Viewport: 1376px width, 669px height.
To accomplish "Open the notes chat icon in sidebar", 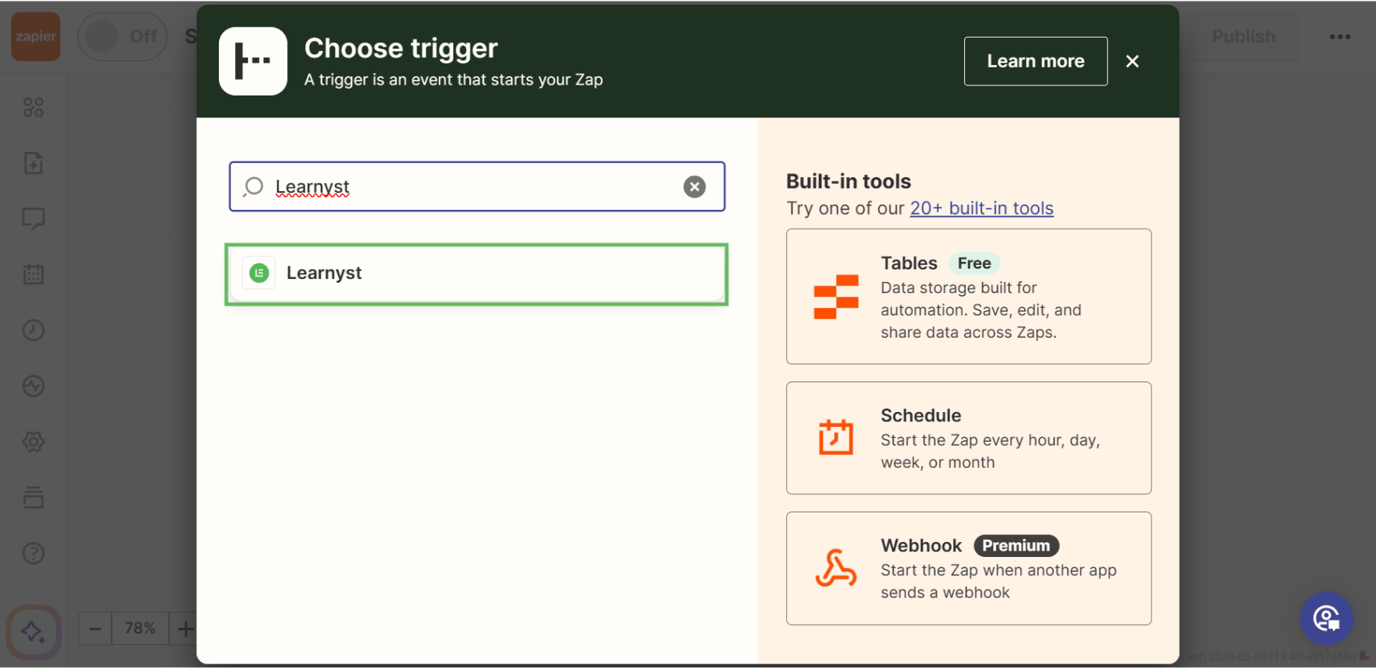I will pyautogui.click(x=33, y=218).
